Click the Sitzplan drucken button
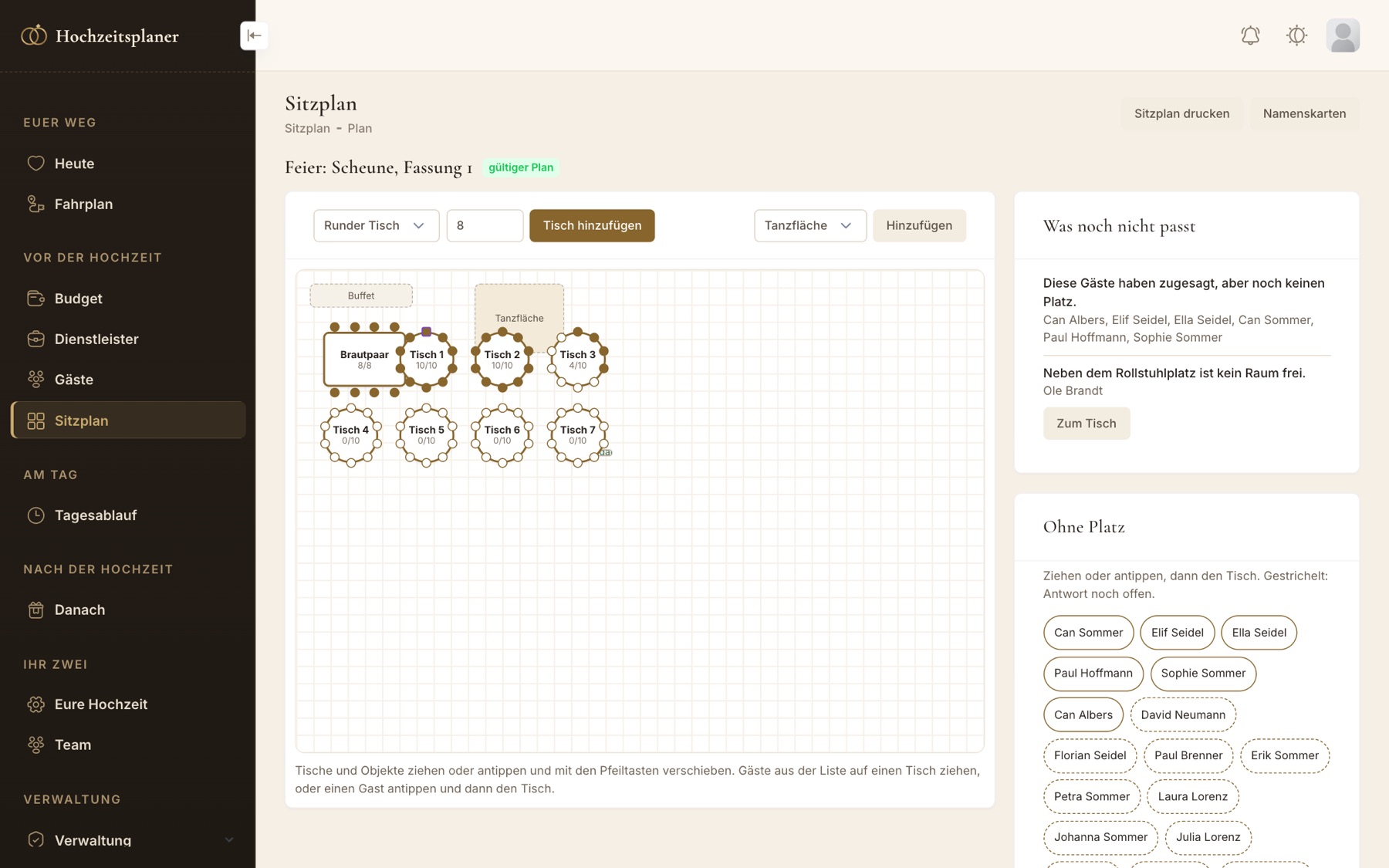This screenshot has width=1389, height=868. pos(1181,113)
